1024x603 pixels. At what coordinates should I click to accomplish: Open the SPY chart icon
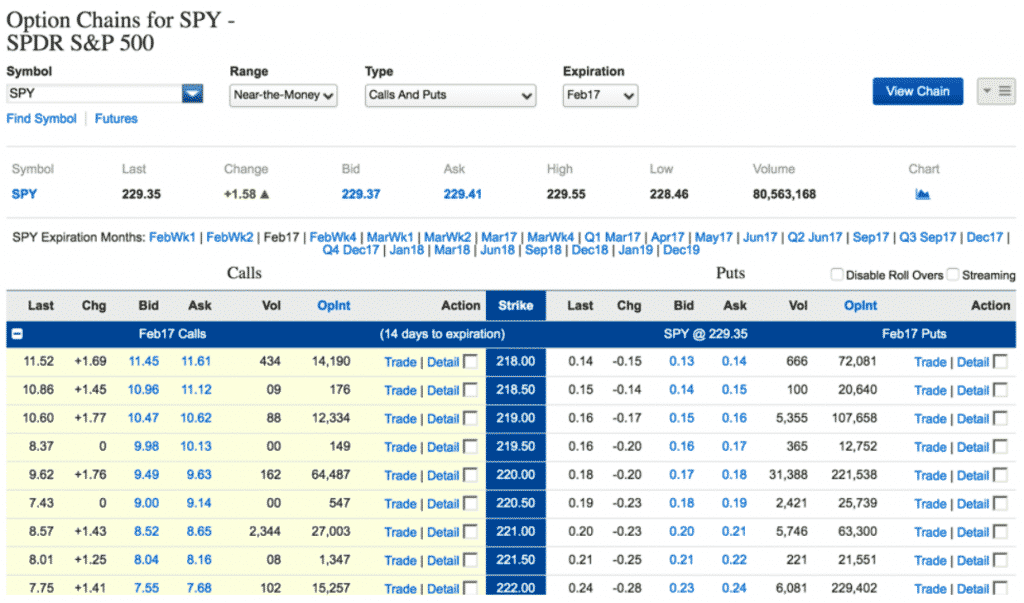[x=922, y=194]
